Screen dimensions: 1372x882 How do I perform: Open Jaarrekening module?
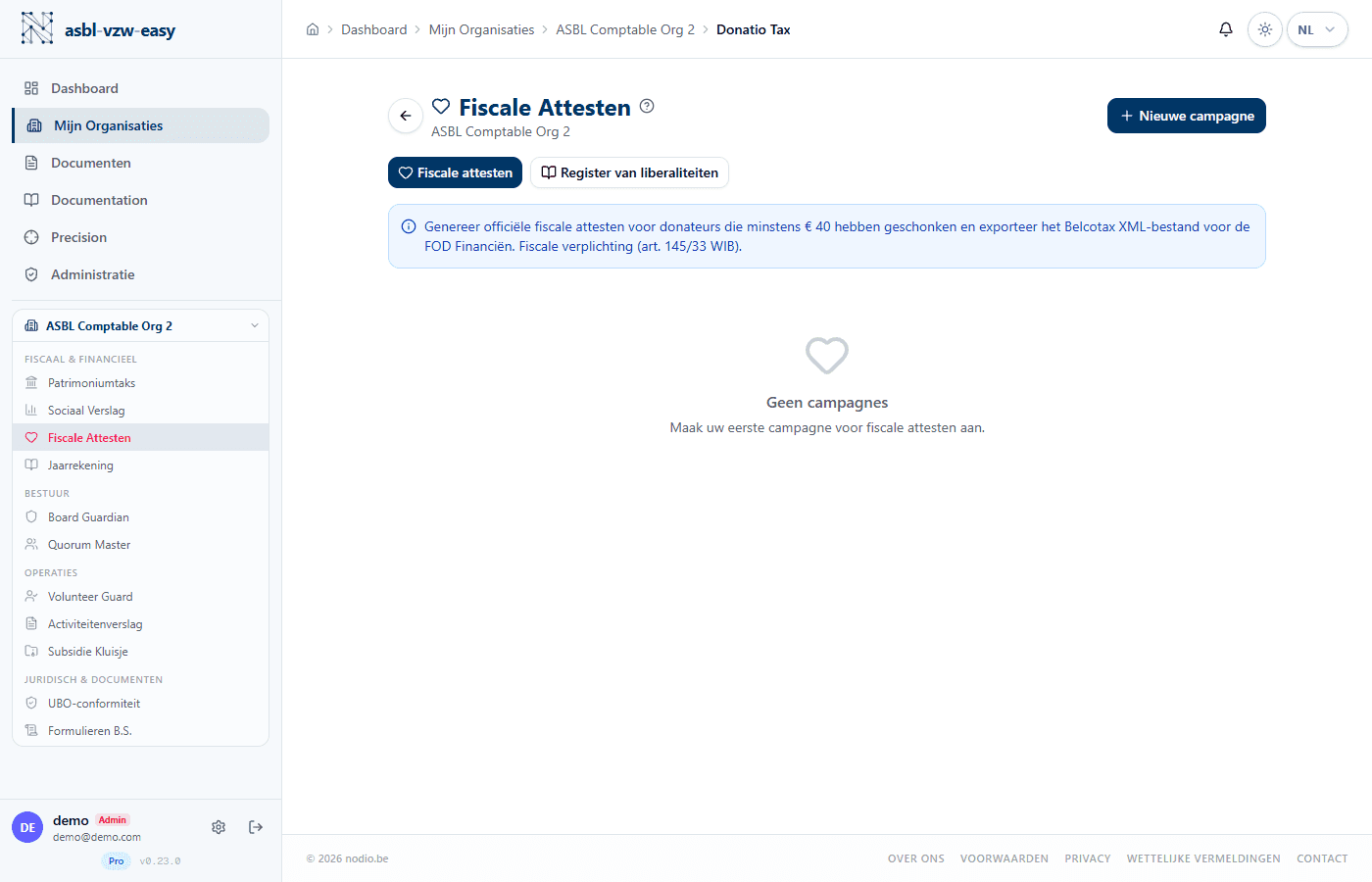[x=140, y=465]
